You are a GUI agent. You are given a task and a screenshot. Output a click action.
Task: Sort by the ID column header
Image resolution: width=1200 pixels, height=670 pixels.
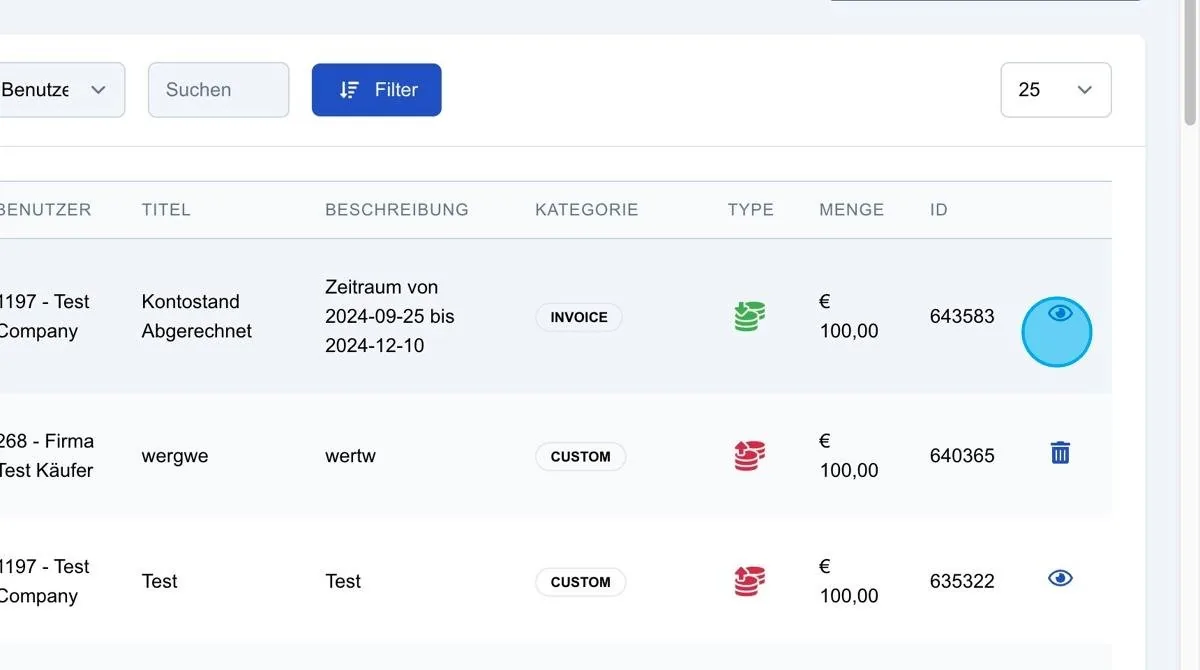coord(939,210)
